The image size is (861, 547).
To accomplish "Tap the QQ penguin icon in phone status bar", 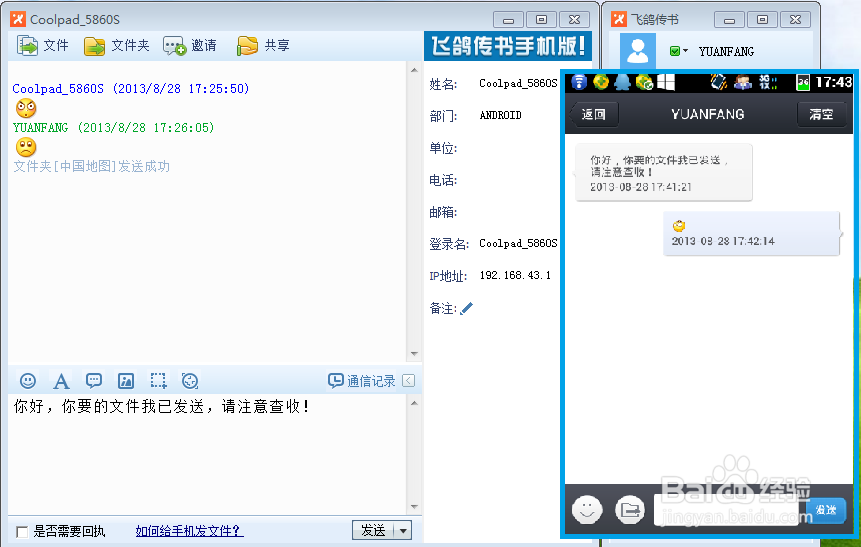I will [x=622, y=82].
